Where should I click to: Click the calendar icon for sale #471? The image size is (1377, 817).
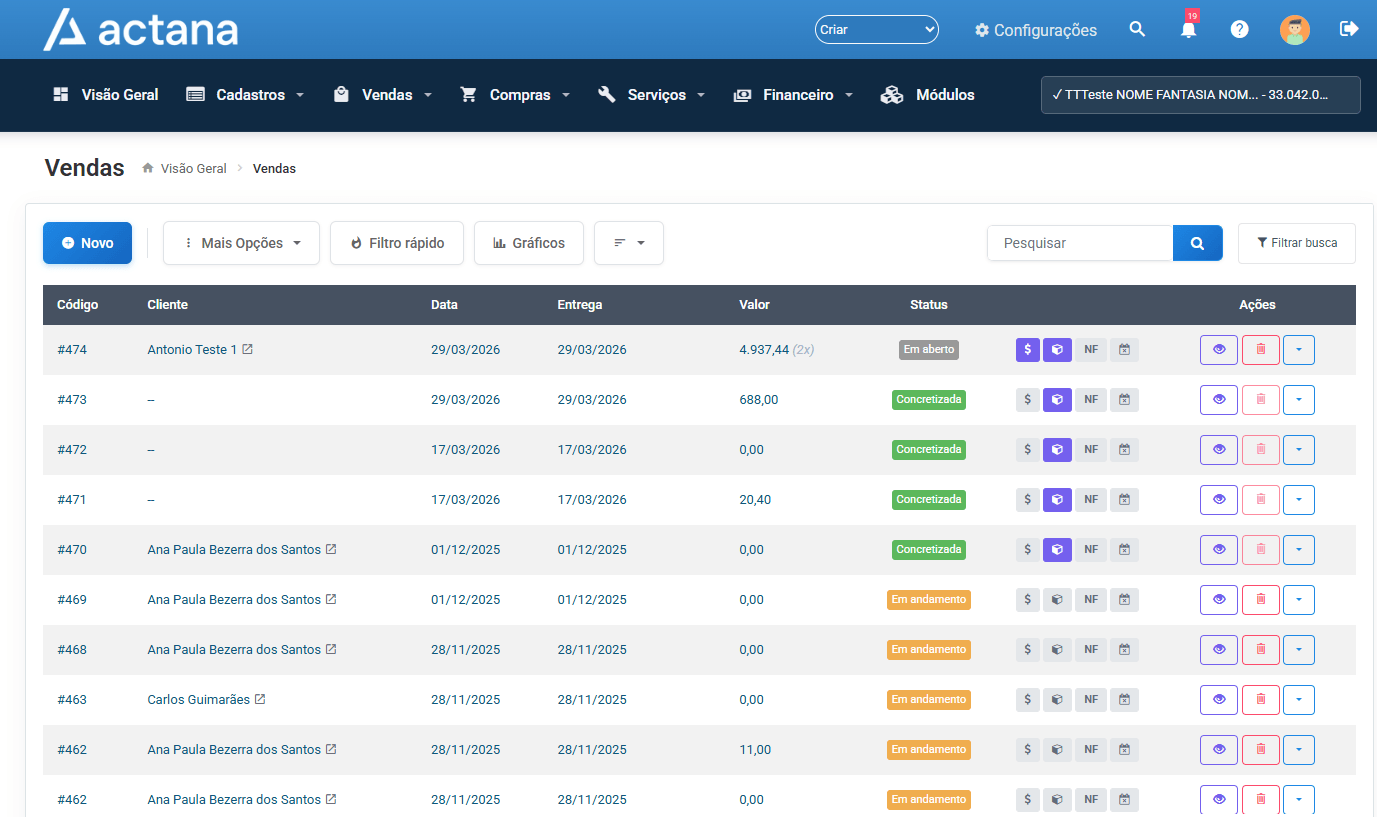pos(1124,500)
